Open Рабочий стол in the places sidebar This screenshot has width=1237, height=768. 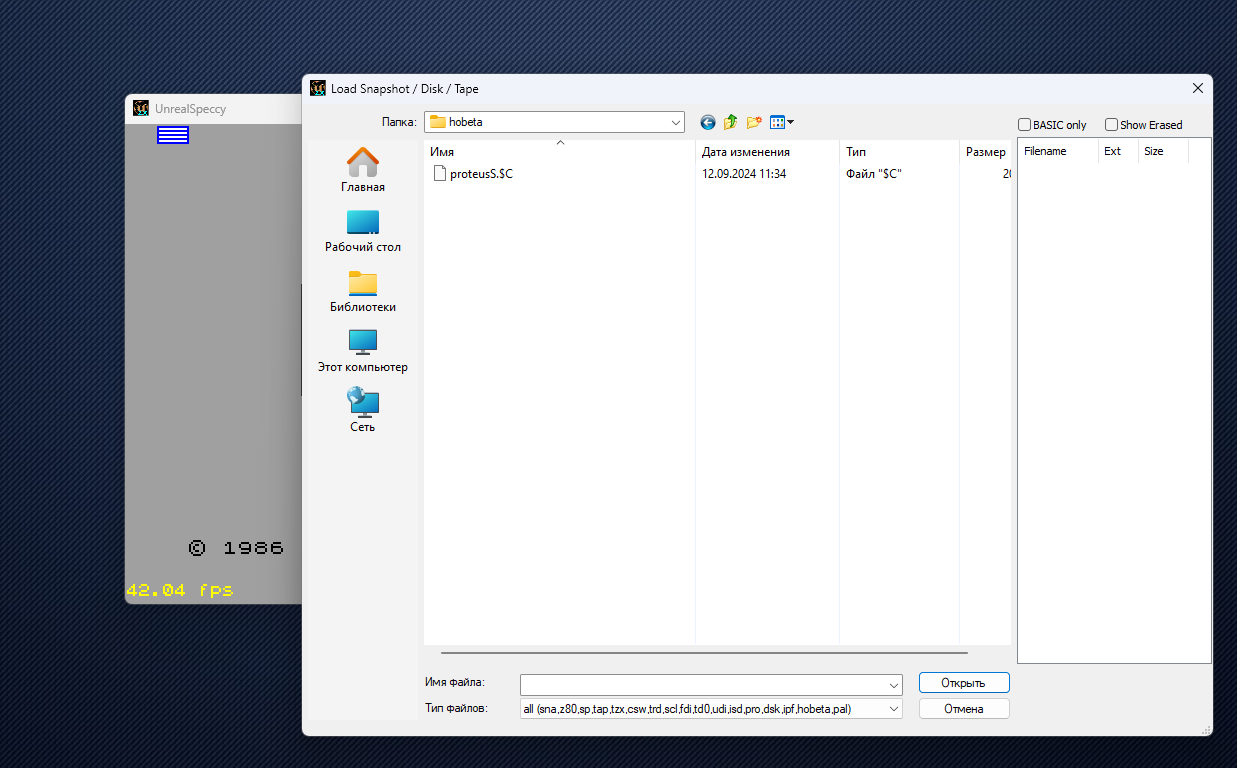[363, 230]
